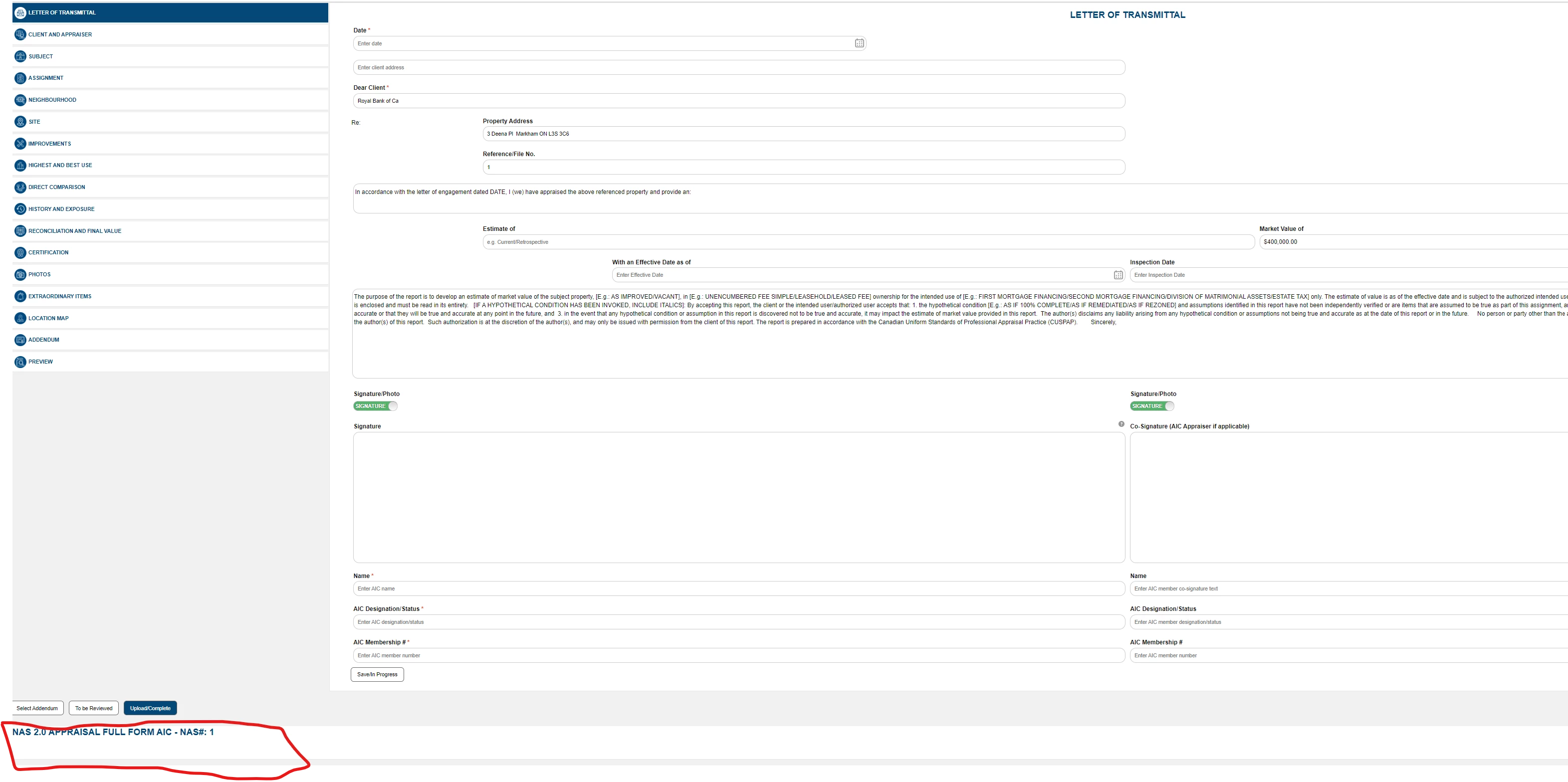Click the Preview magnifier icon
1568x782 pixels.
(20, 362)
